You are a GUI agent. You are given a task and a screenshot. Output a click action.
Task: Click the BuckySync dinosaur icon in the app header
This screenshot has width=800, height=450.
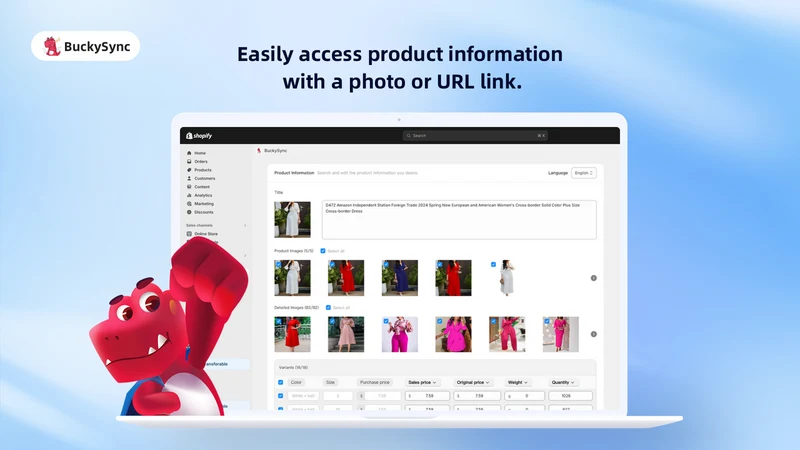[259, 151]
